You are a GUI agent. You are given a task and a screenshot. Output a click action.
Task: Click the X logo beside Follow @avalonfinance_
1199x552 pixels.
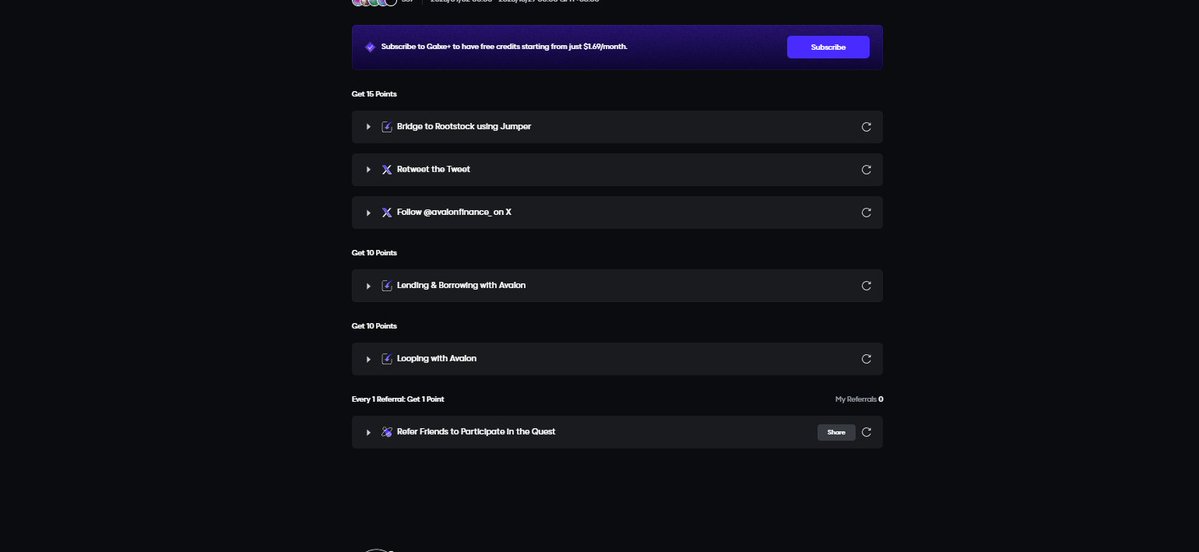[x=387, y=213]
